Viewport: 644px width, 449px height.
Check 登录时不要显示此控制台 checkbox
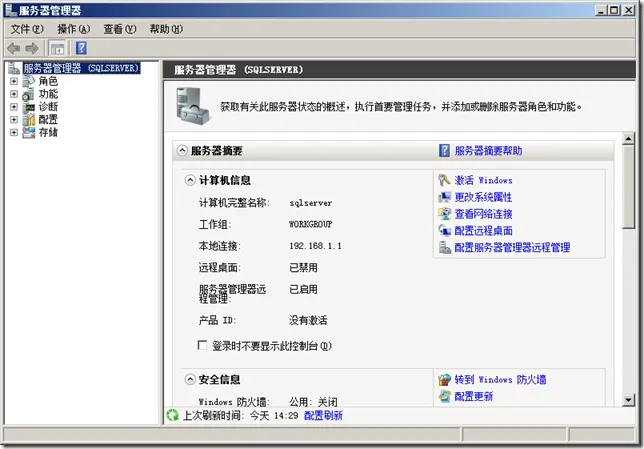[202, 345]
